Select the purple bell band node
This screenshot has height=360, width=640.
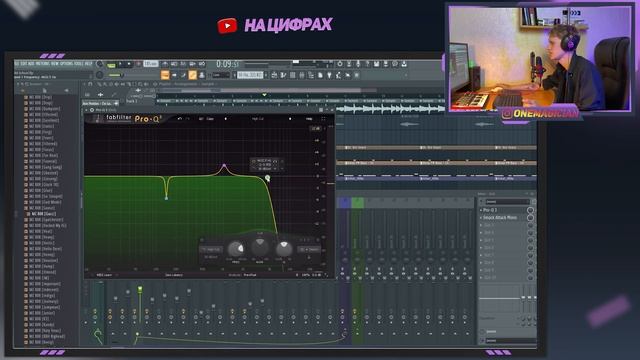click(x=224, y=166)
